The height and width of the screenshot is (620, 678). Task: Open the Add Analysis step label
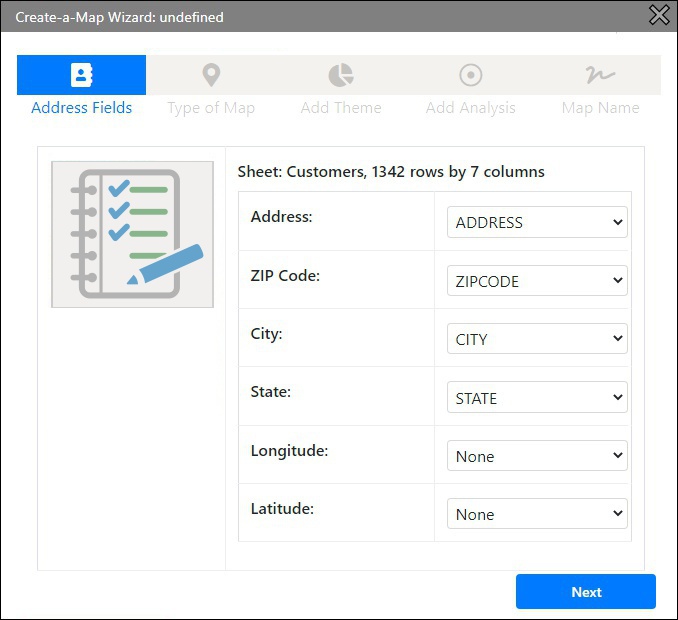pyautogui.click(x=470, y=108)
